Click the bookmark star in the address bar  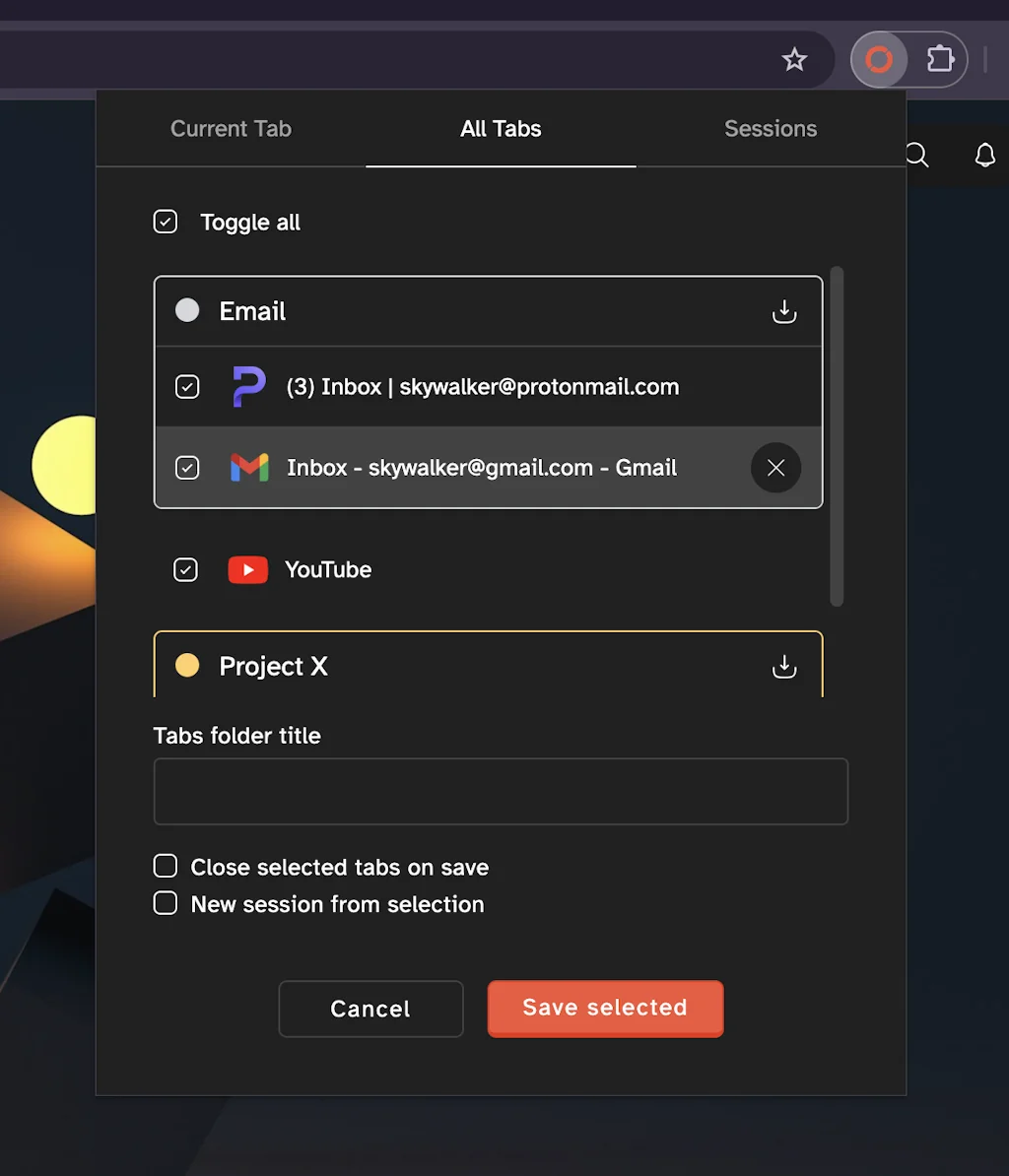tap(794, 59)
